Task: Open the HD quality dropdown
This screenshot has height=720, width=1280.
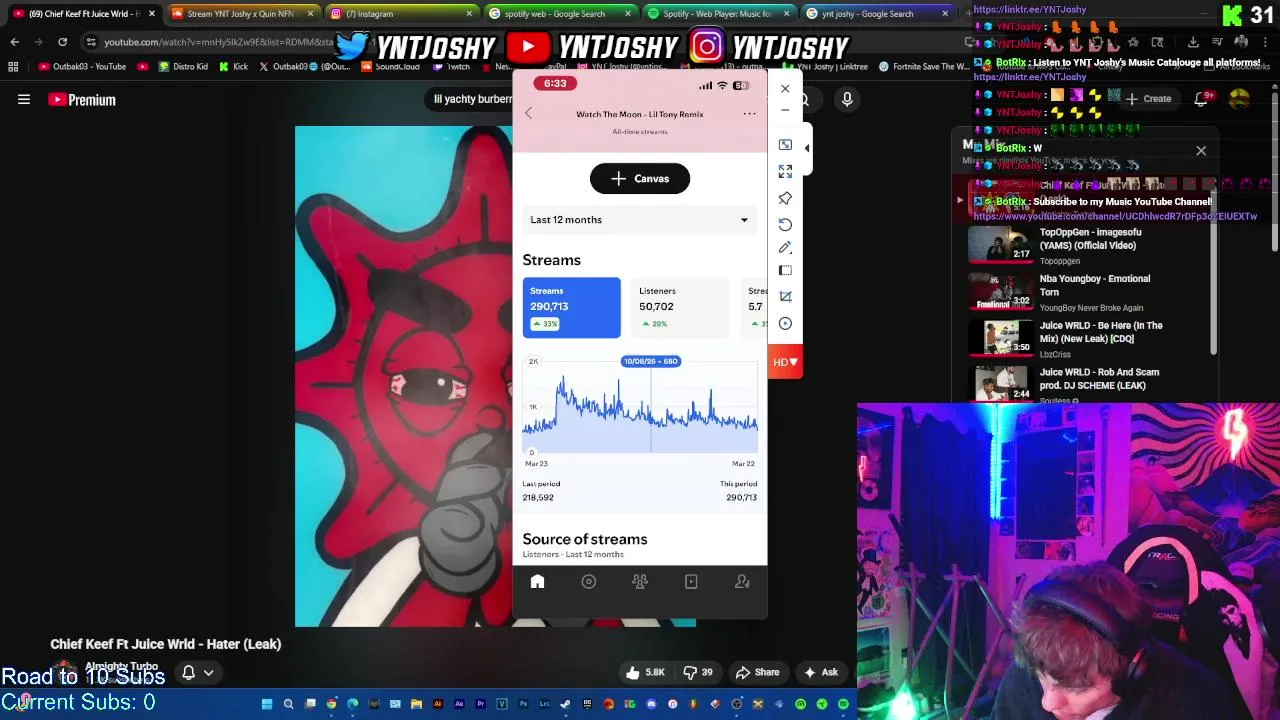Action: pos(785,362)
